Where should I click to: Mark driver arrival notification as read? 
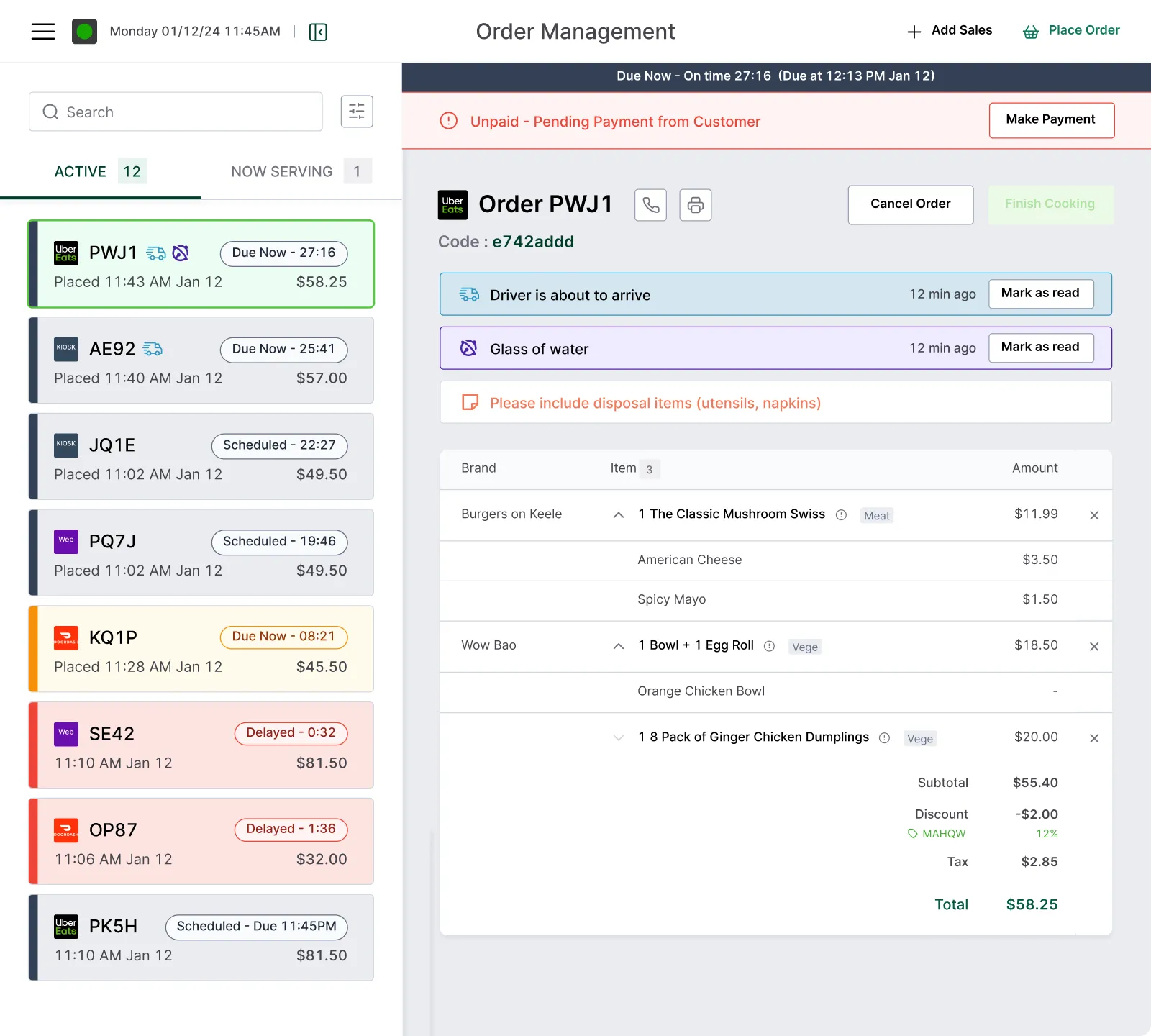coord(1040,294)
